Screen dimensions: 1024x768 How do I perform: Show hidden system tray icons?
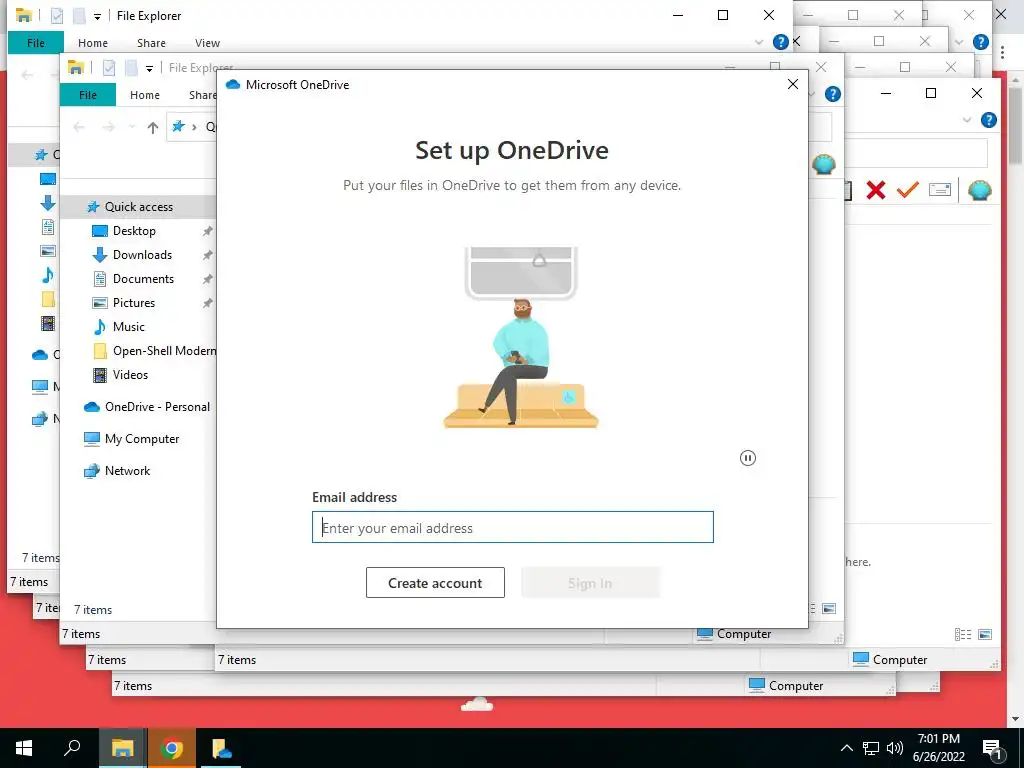846,748
